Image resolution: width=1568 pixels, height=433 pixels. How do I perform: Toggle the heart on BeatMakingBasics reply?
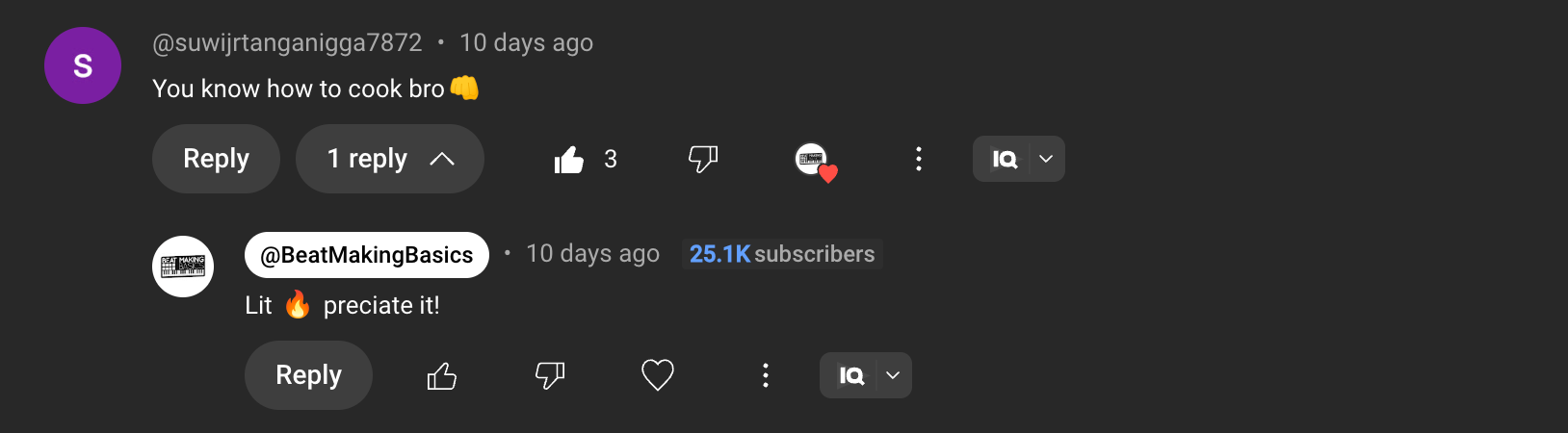(658, 375)
